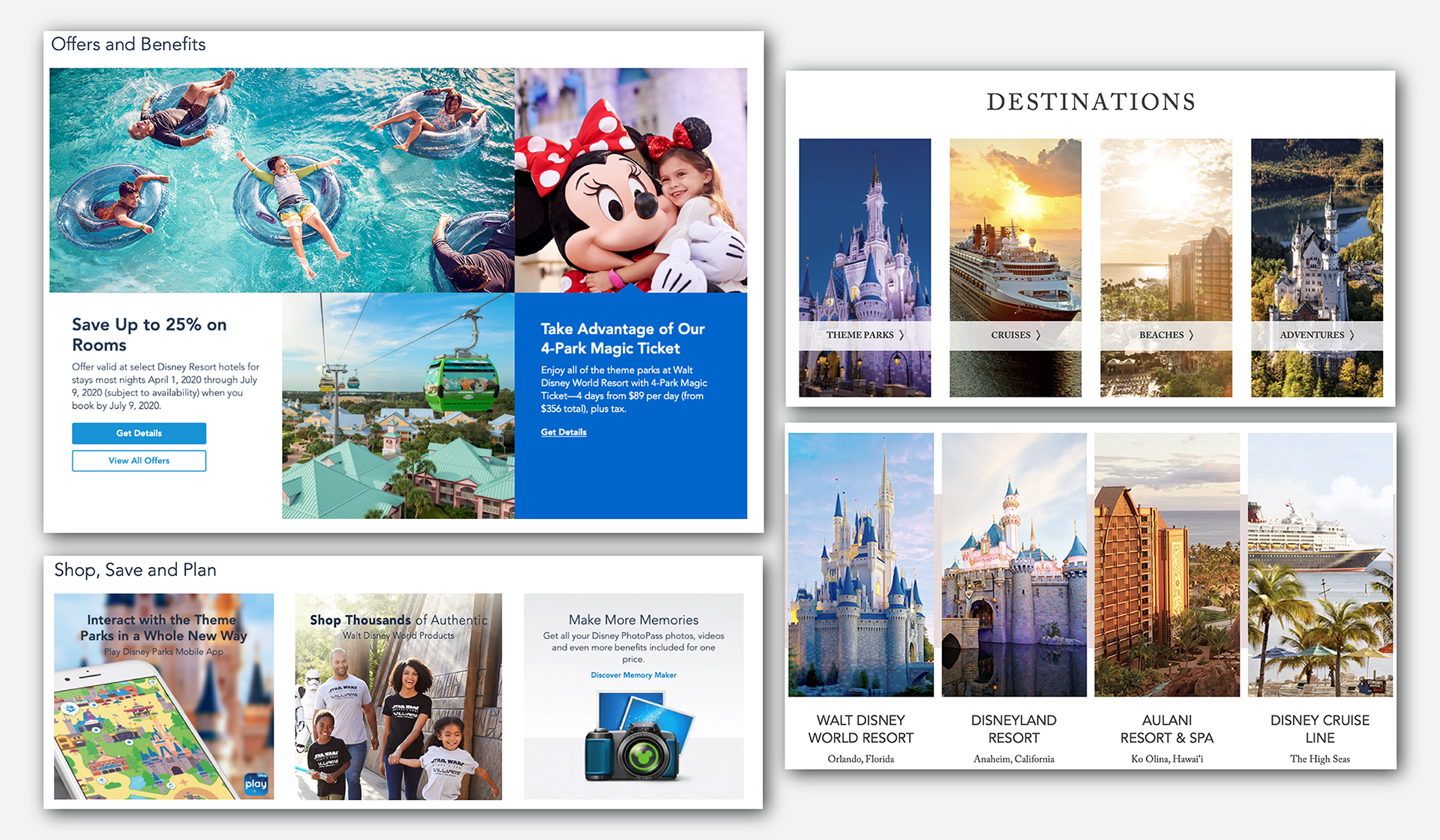Viewport: 1440px width, 840px height.
Task: Click the pool inner tubes offer image
Action: pos(281,180)
